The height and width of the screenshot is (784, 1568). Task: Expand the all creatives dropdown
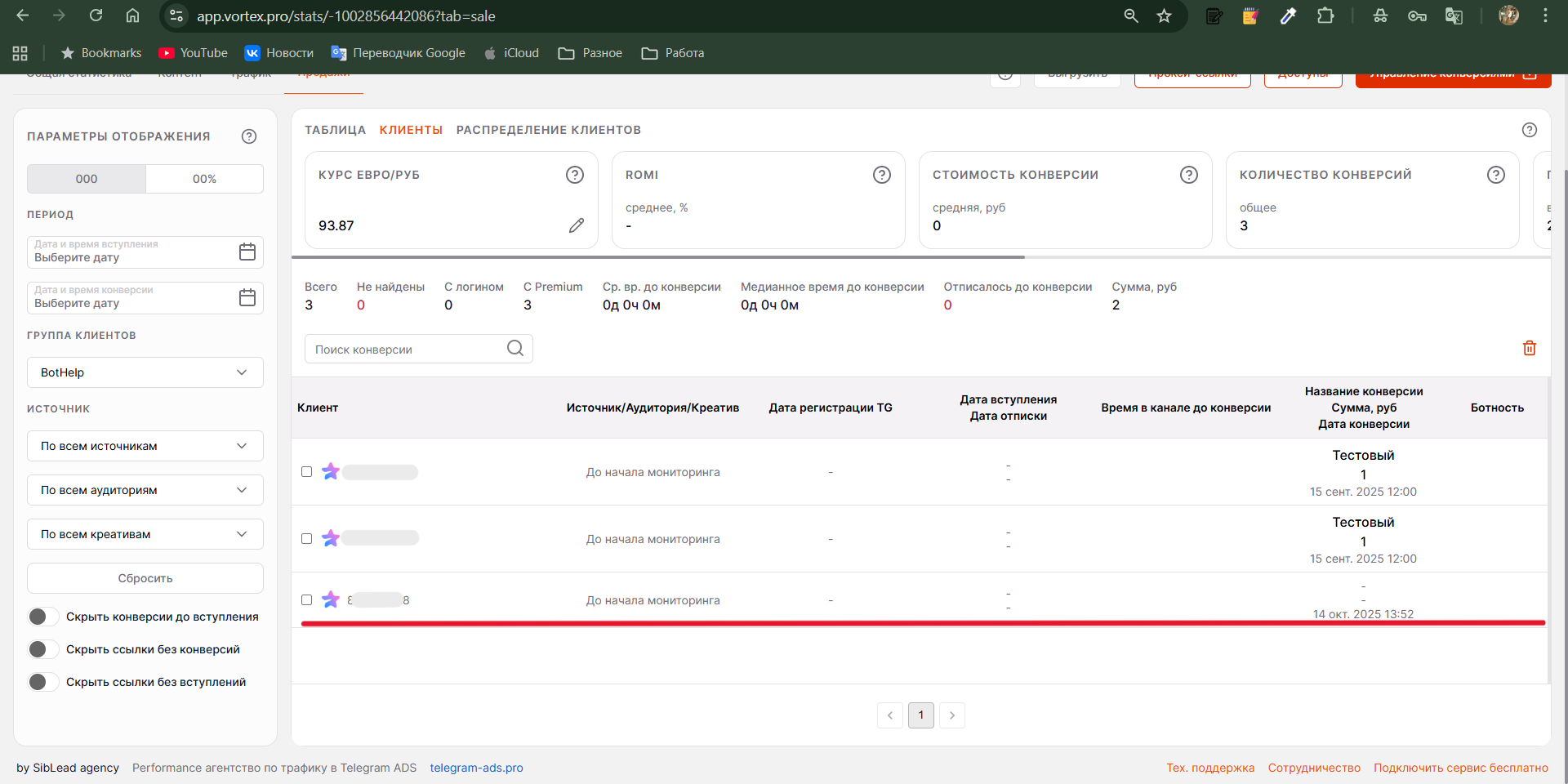(145, 534)
